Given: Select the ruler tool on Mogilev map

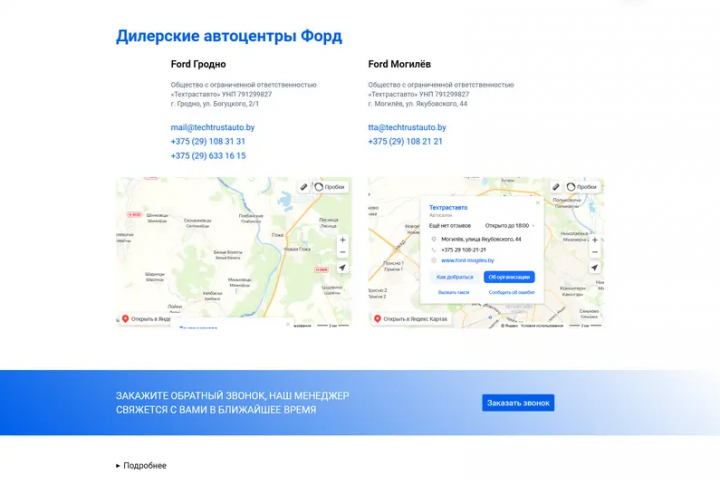Looking at the screenshot, I should pyautogui.click(x=556, y=187).
